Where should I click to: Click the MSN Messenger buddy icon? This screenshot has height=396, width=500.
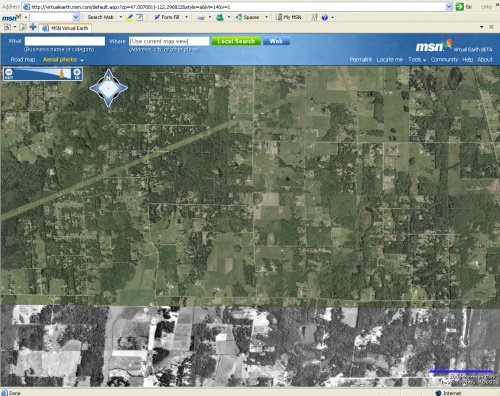click(220, 17)
